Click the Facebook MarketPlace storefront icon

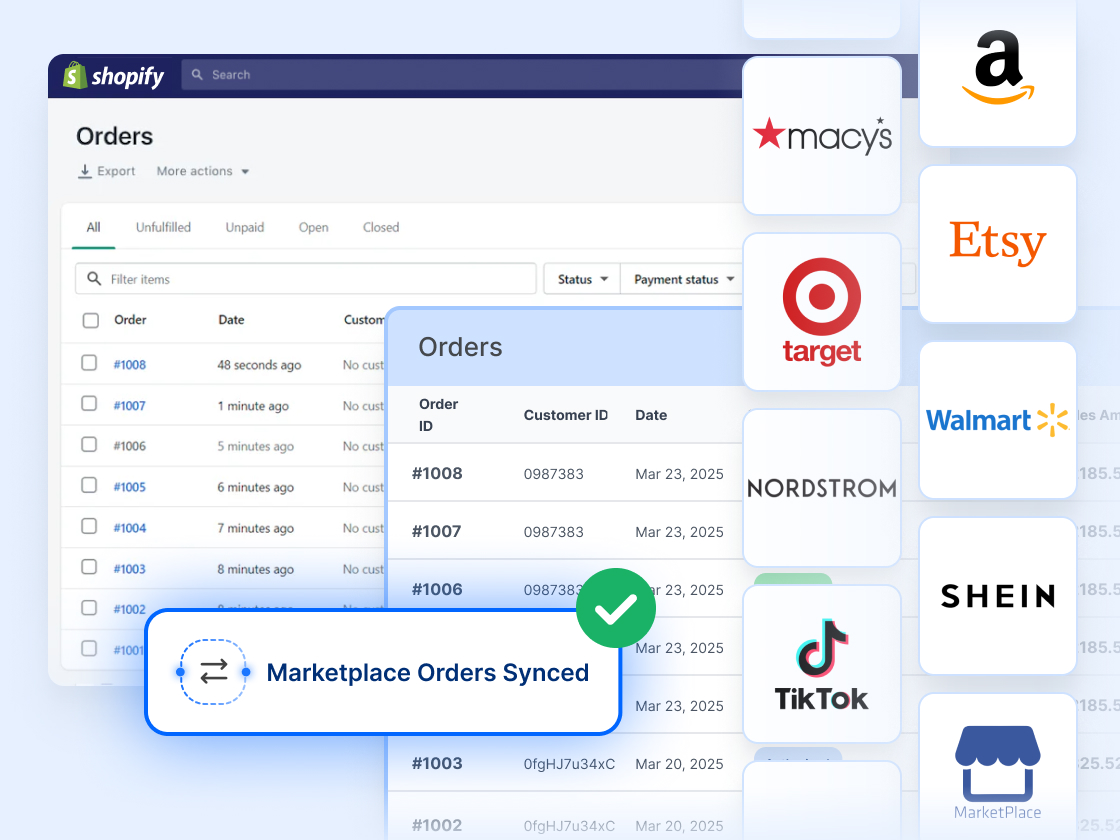(998, 764)
